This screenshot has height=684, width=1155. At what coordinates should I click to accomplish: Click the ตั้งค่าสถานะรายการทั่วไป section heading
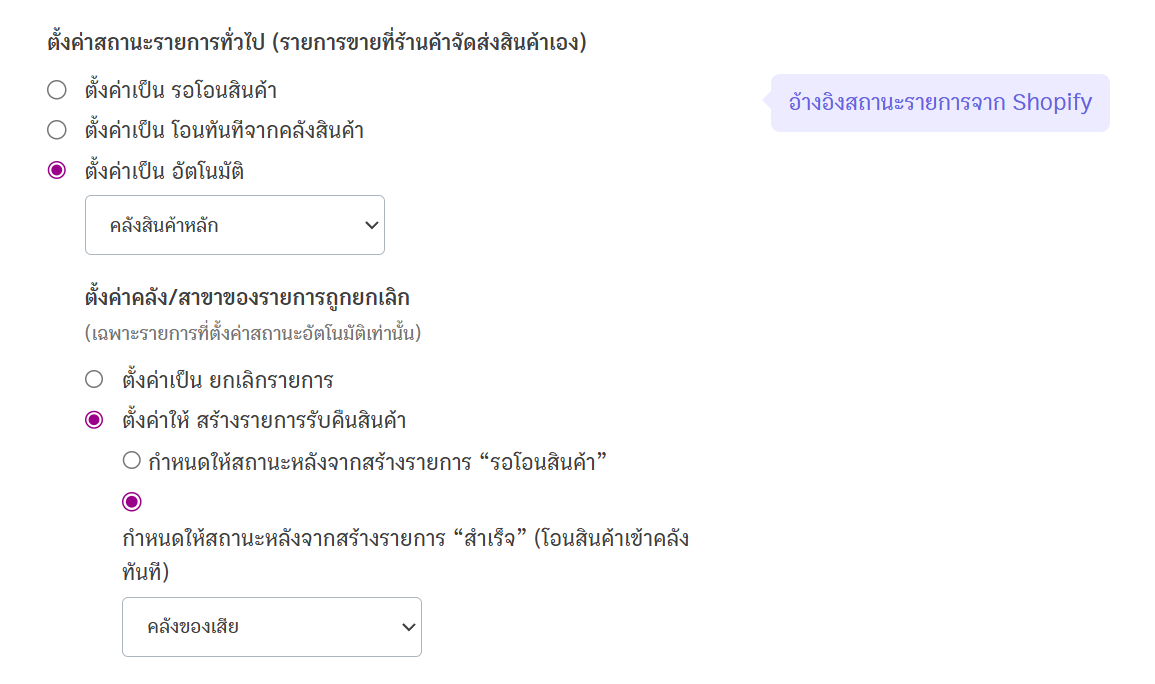316,43
